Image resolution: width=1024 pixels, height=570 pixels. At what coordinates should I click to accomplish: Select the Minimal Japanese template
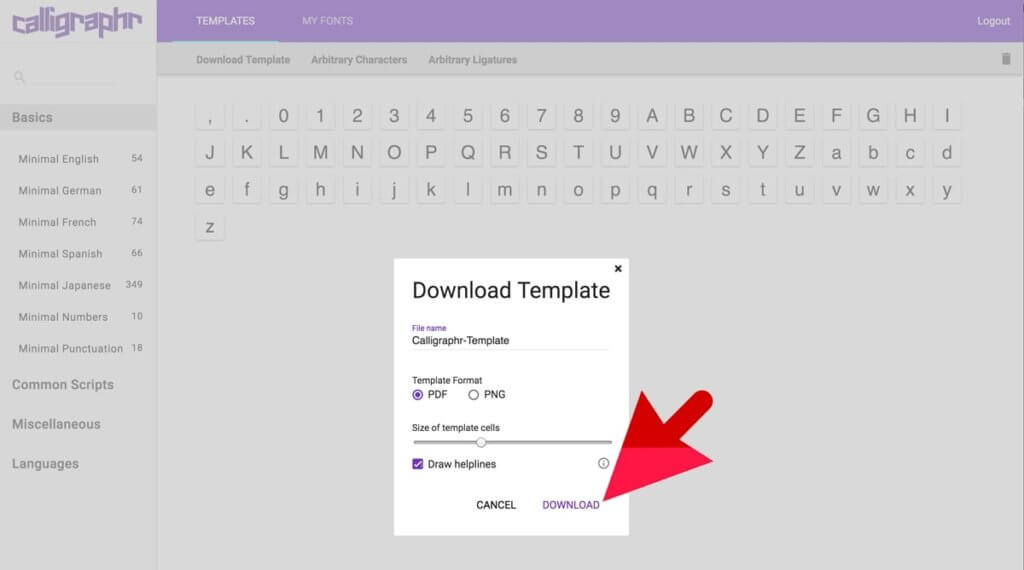click(78, 285)
